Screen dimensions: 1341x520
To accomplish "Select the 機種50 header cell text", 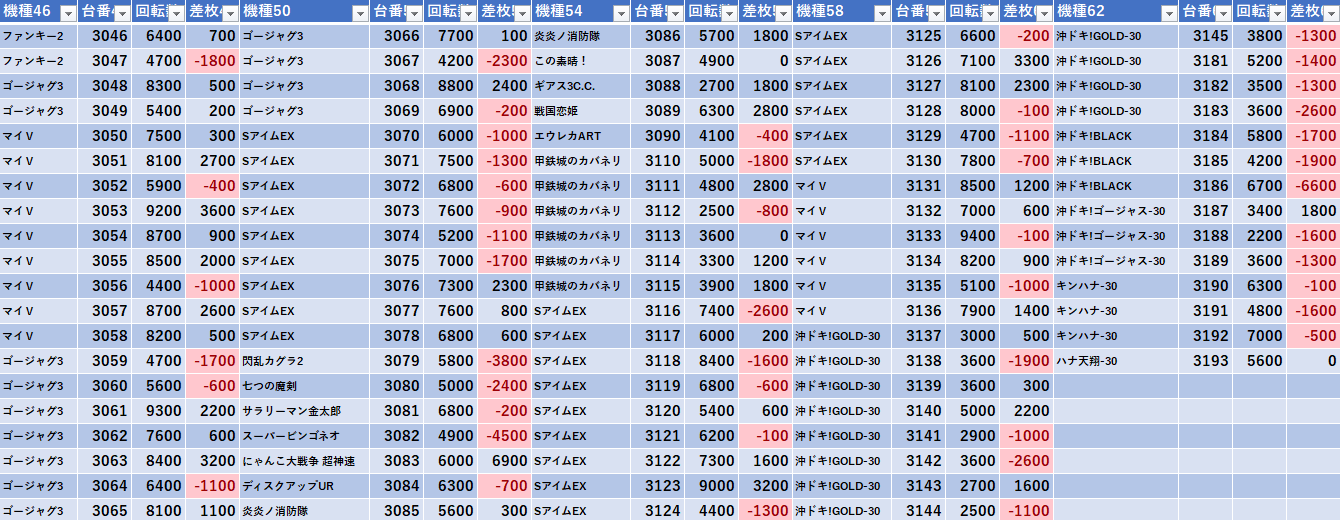I will pyautogui.click(x=267, y=12).
